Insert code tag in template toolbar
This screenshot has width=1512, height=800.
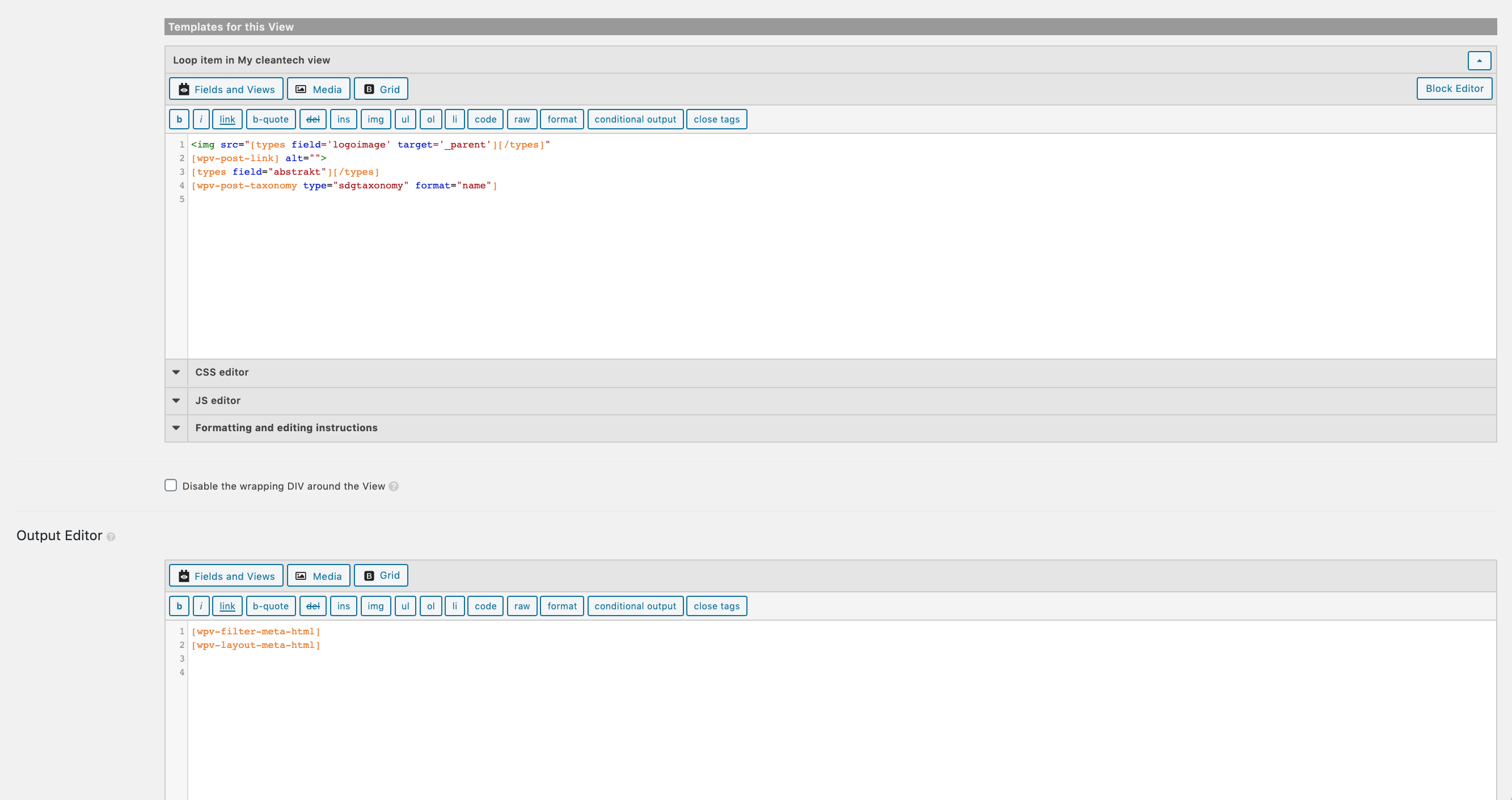pos(485,119)
